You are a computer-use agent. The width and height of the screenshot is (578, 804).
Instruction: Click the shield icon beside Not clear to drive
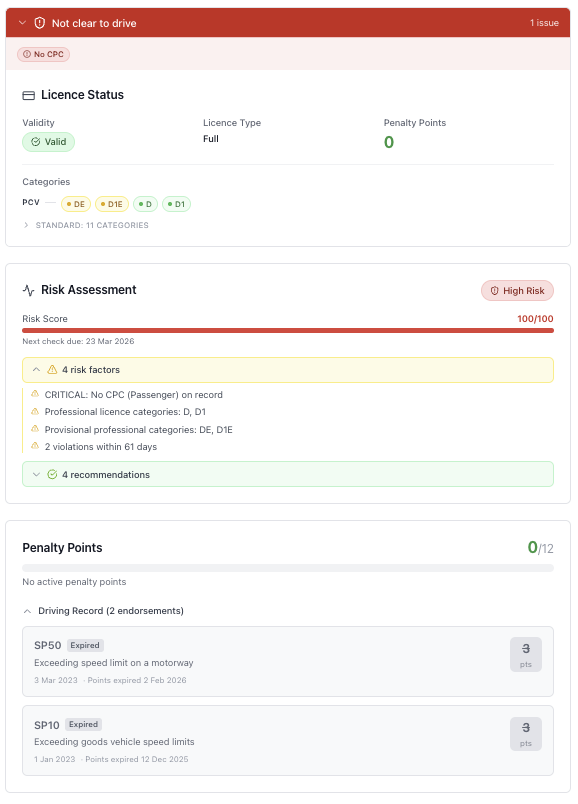pyautogui.click(x=38, y=22)
